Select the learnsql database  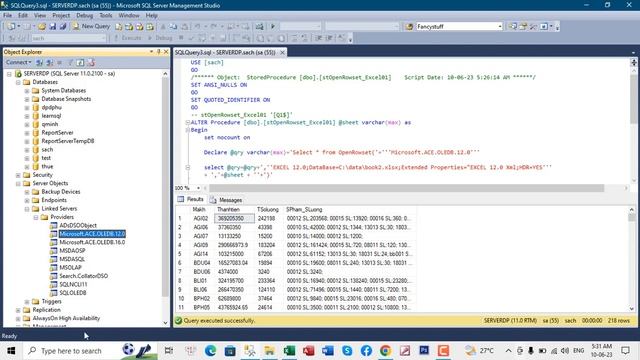coord(51,116)
